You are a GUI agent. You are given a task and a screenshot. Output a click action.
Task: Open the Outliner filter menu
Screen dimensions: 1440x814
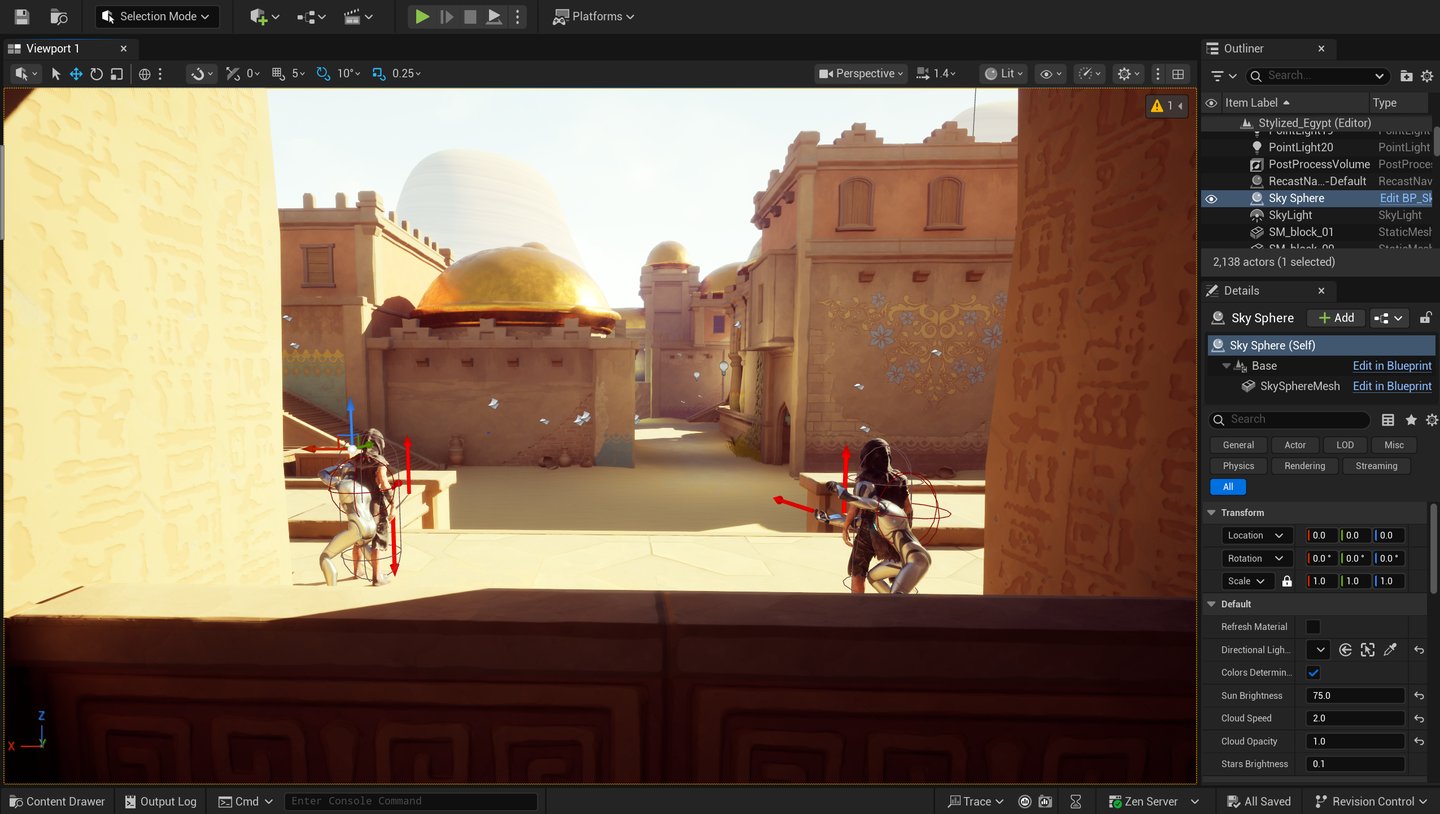coord(1222,76)
